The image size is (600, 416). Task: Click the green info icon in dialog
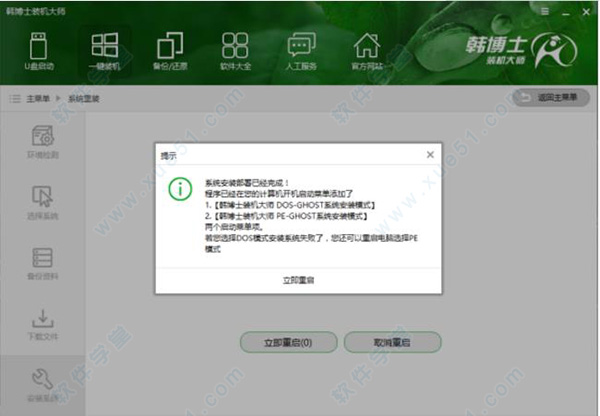pyautogui.click(x=180, y=189)
